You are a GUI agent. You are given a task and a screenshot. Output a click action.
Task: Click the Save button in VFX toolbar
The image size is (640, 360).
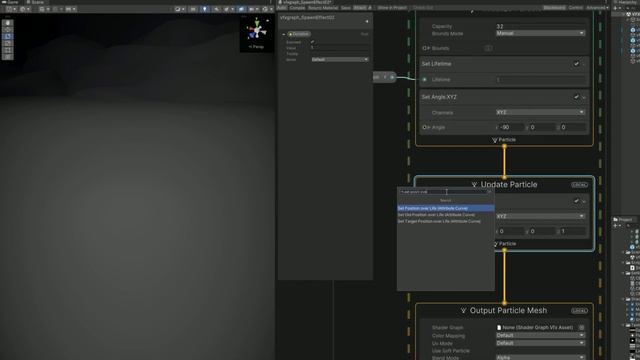coord(346,8)
